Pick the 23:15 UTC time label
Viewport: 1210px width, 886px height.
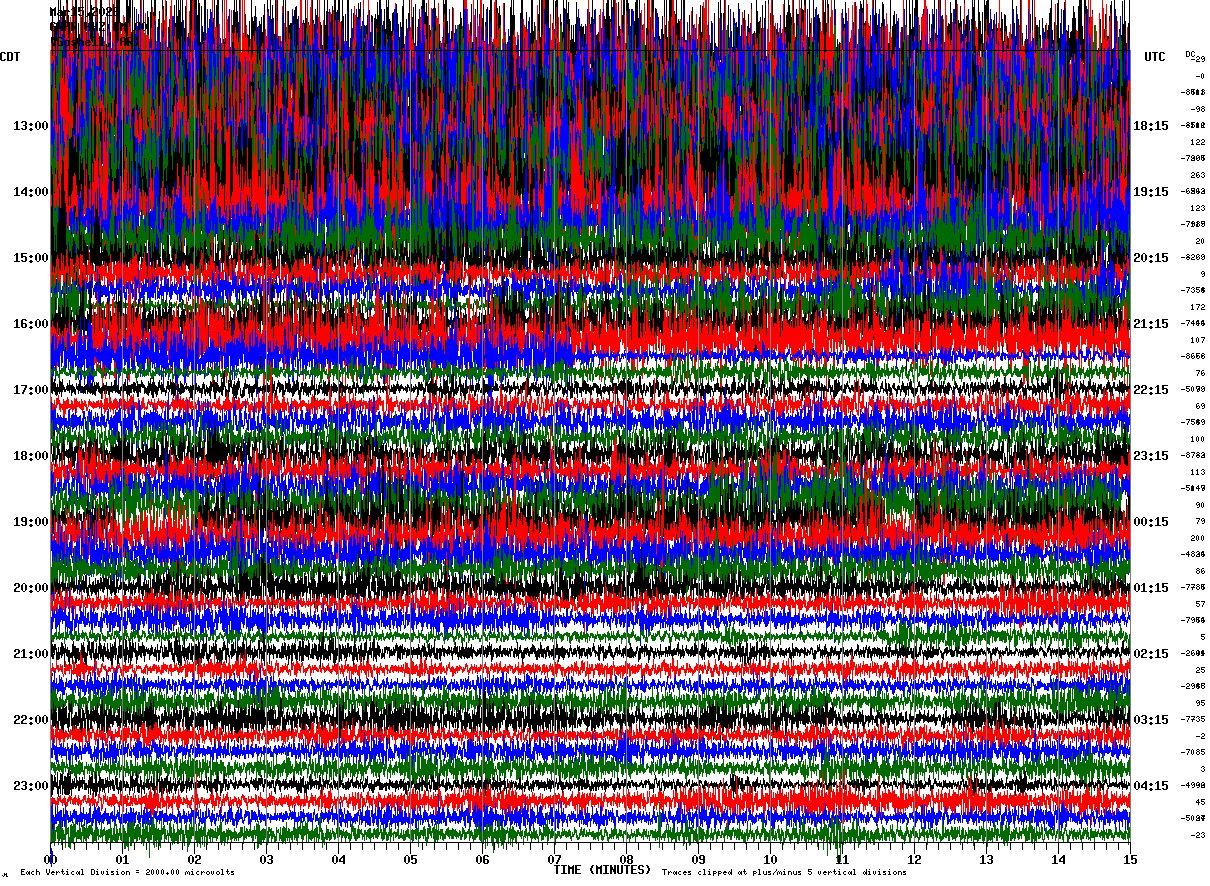click(x=1150, y=456)
